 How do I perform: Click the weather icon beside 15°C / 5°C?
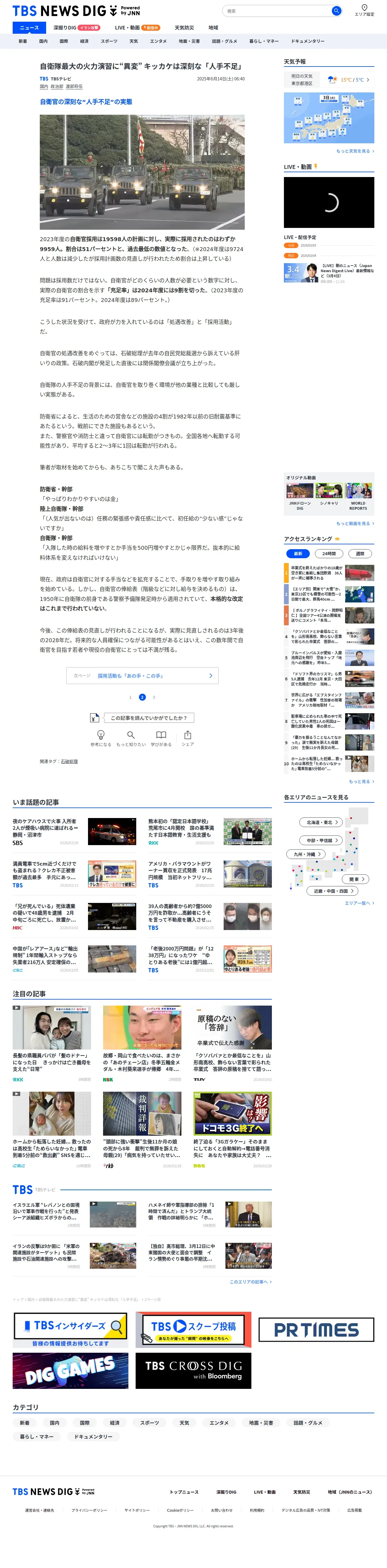pos(333,79)
